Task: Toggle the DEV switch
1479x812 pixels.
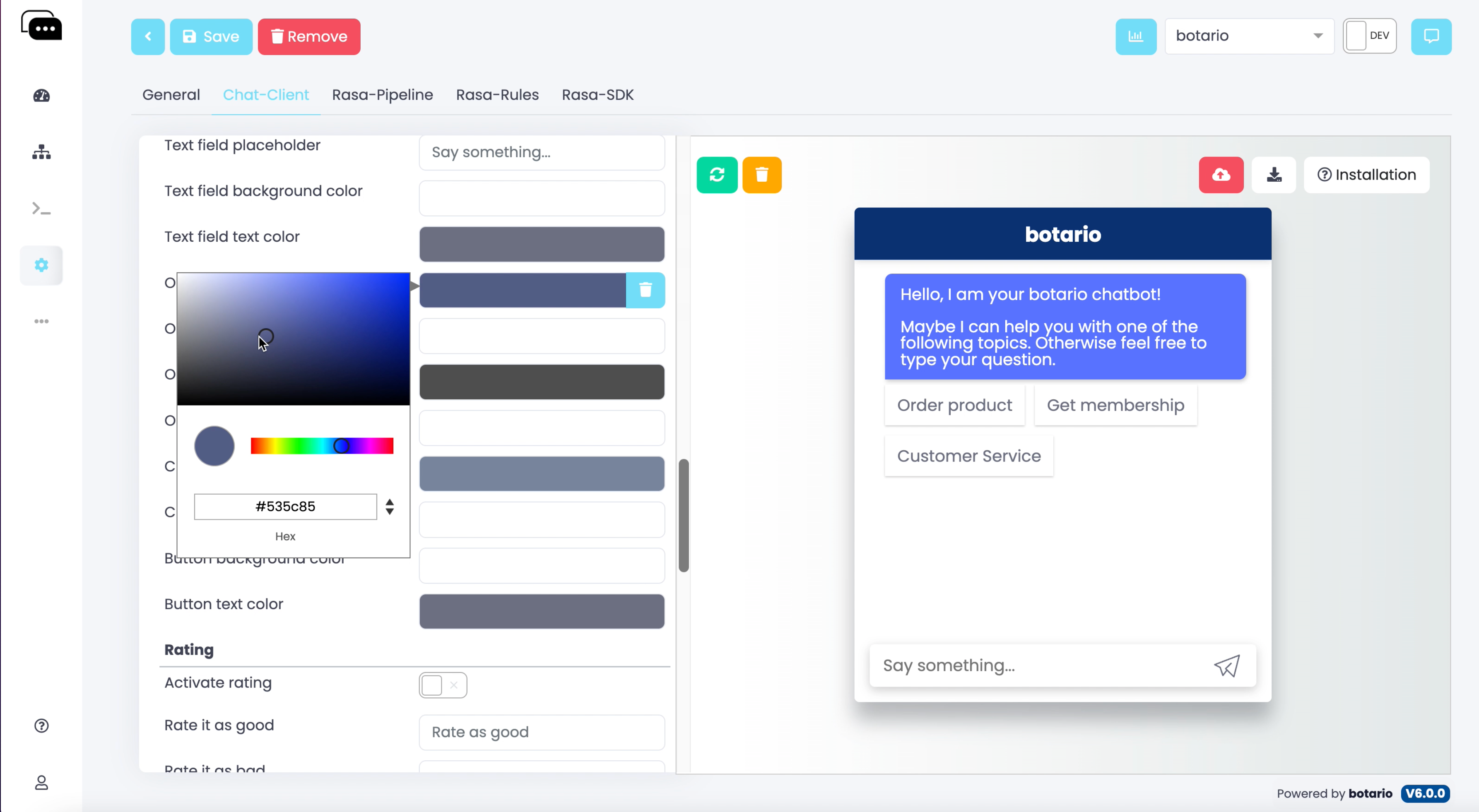Action: click(x=1357, y=35)
